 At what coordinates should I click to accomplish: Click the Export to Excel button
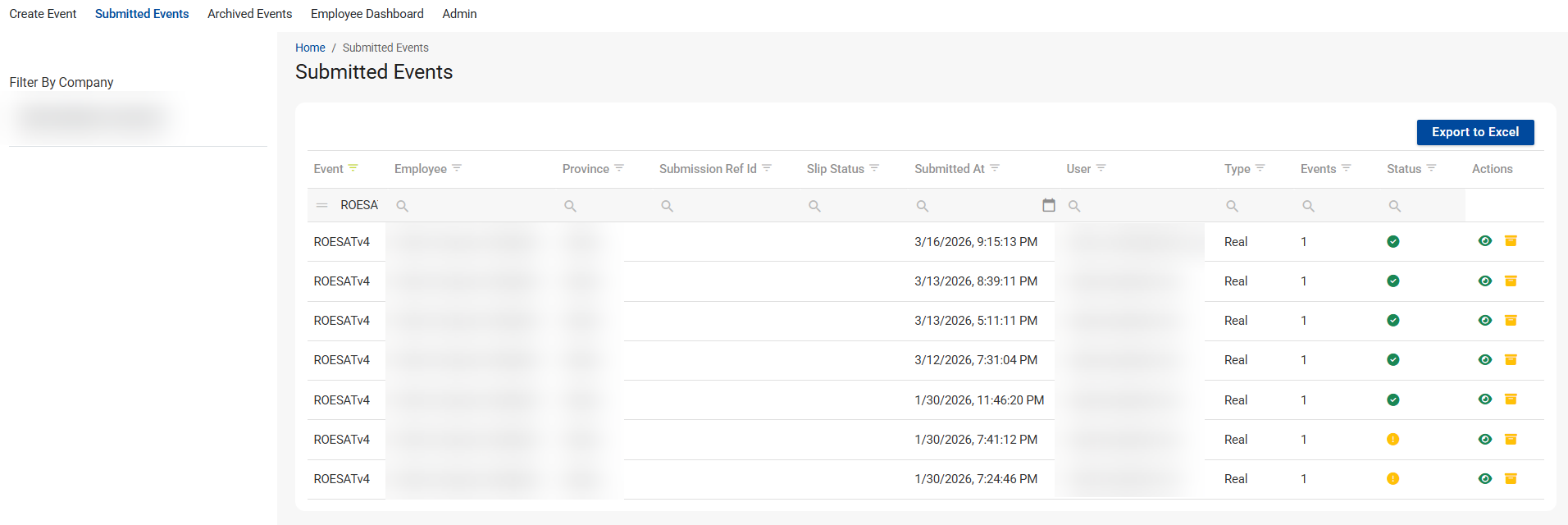[1475, 132]
